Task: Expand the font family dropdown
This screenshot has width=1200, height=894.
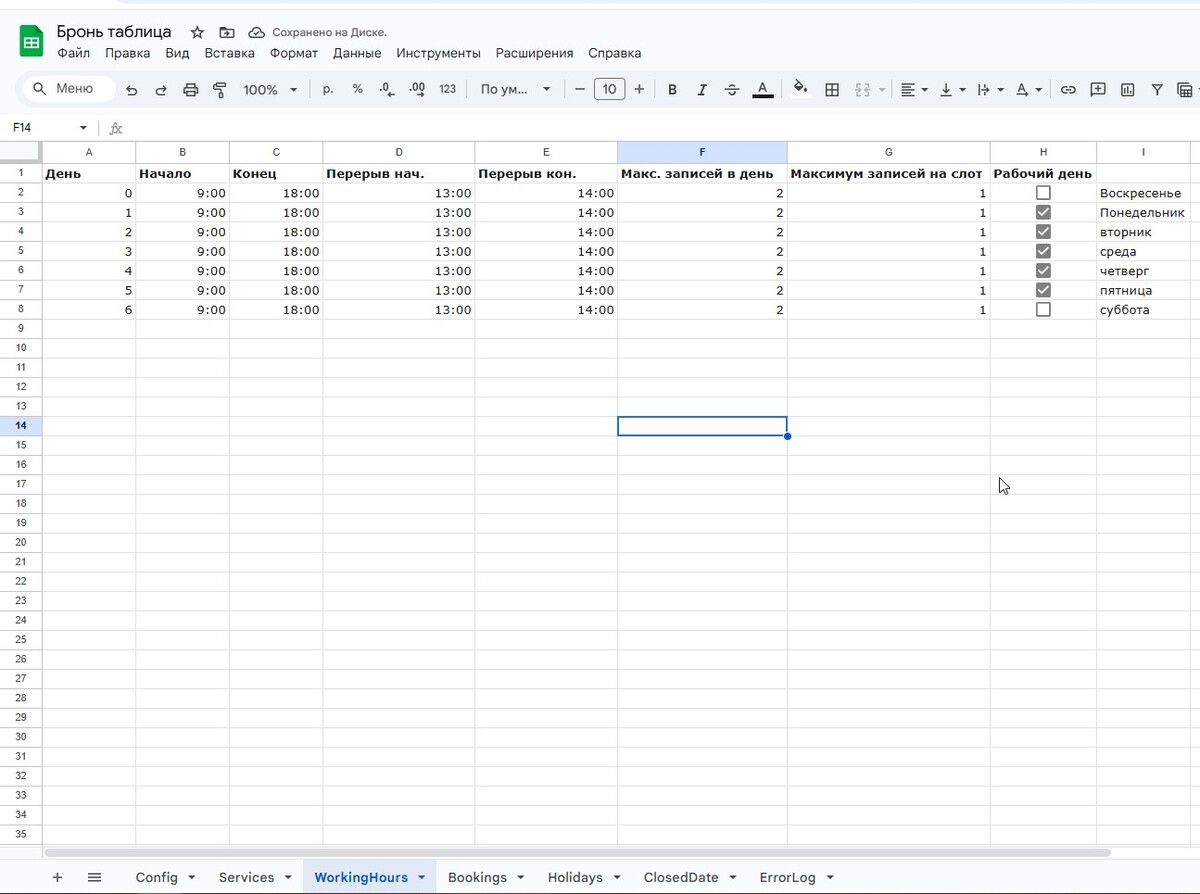Action: point(515,90)
